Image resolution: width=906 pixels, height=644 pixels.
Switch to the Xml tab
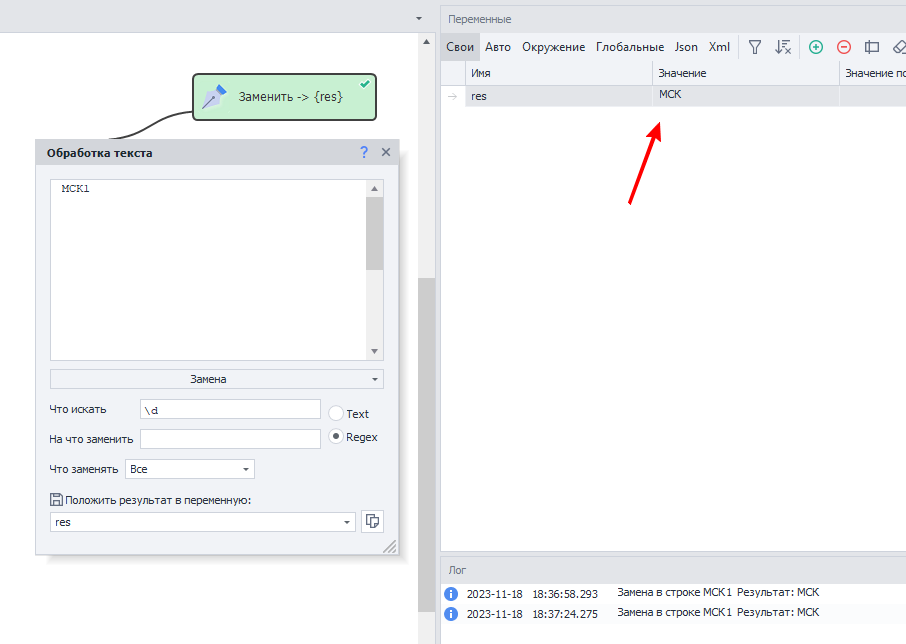click(719, 47)
